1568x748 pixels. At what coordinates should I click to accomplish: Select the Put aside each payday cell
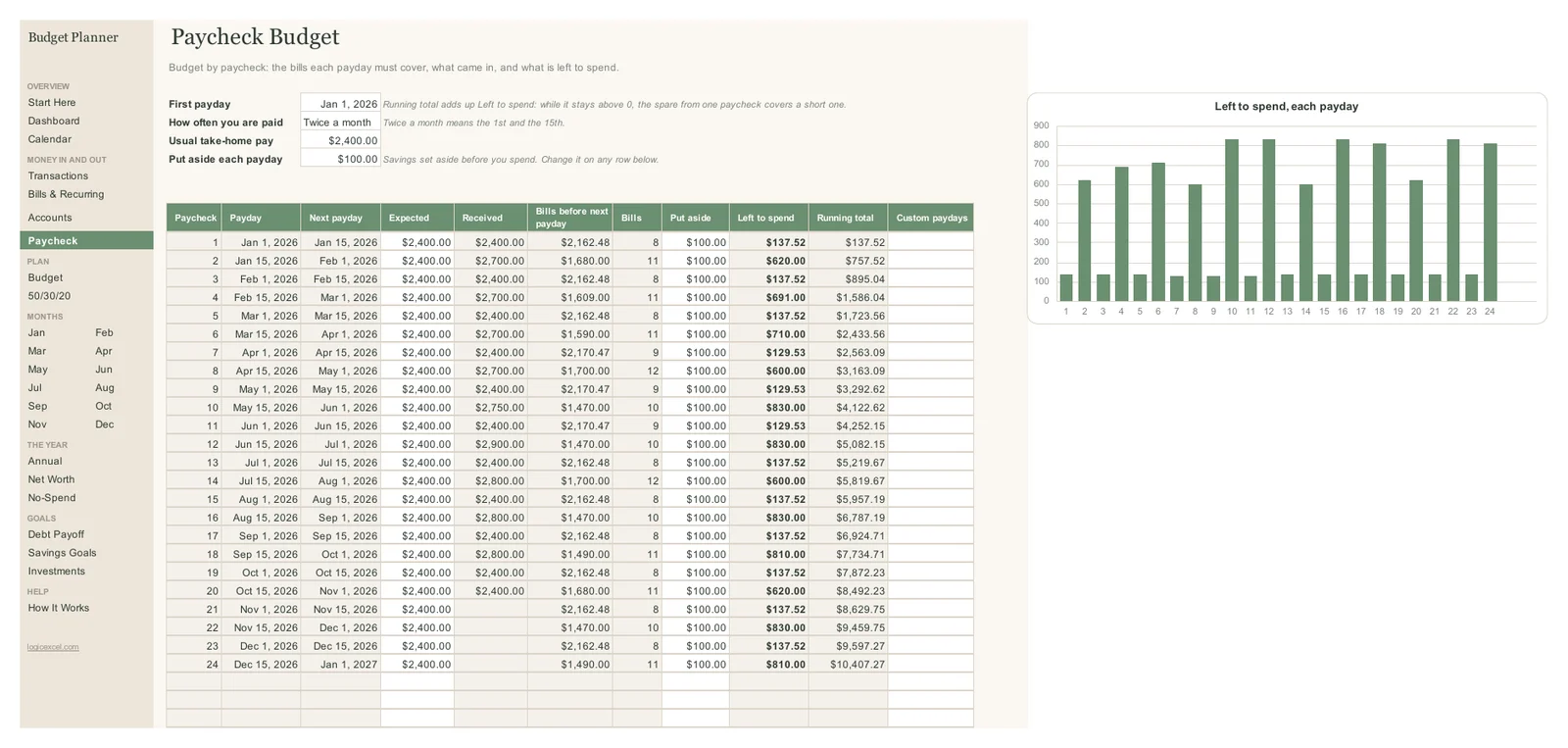pos(340,159)
